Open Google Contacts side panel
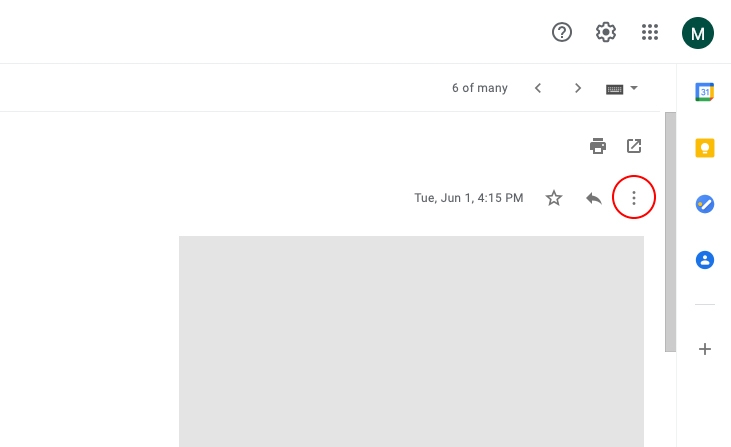The width and height of the screenshot is (731, 447). click(705, 260)
